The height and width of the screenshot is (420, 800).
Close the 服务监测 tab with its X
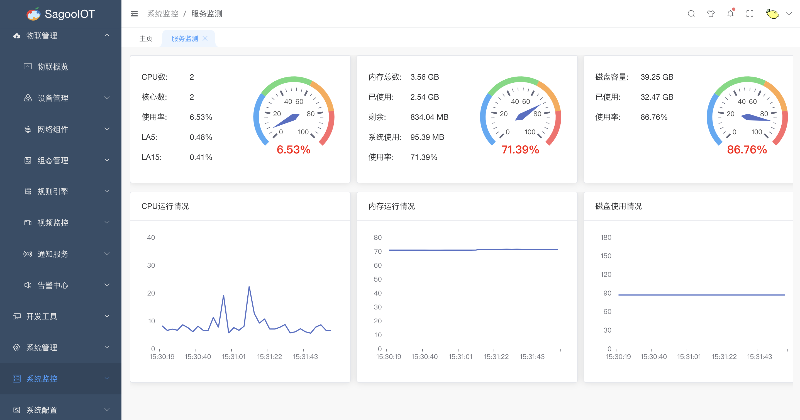pyautogui.click(x=205, y=38)
